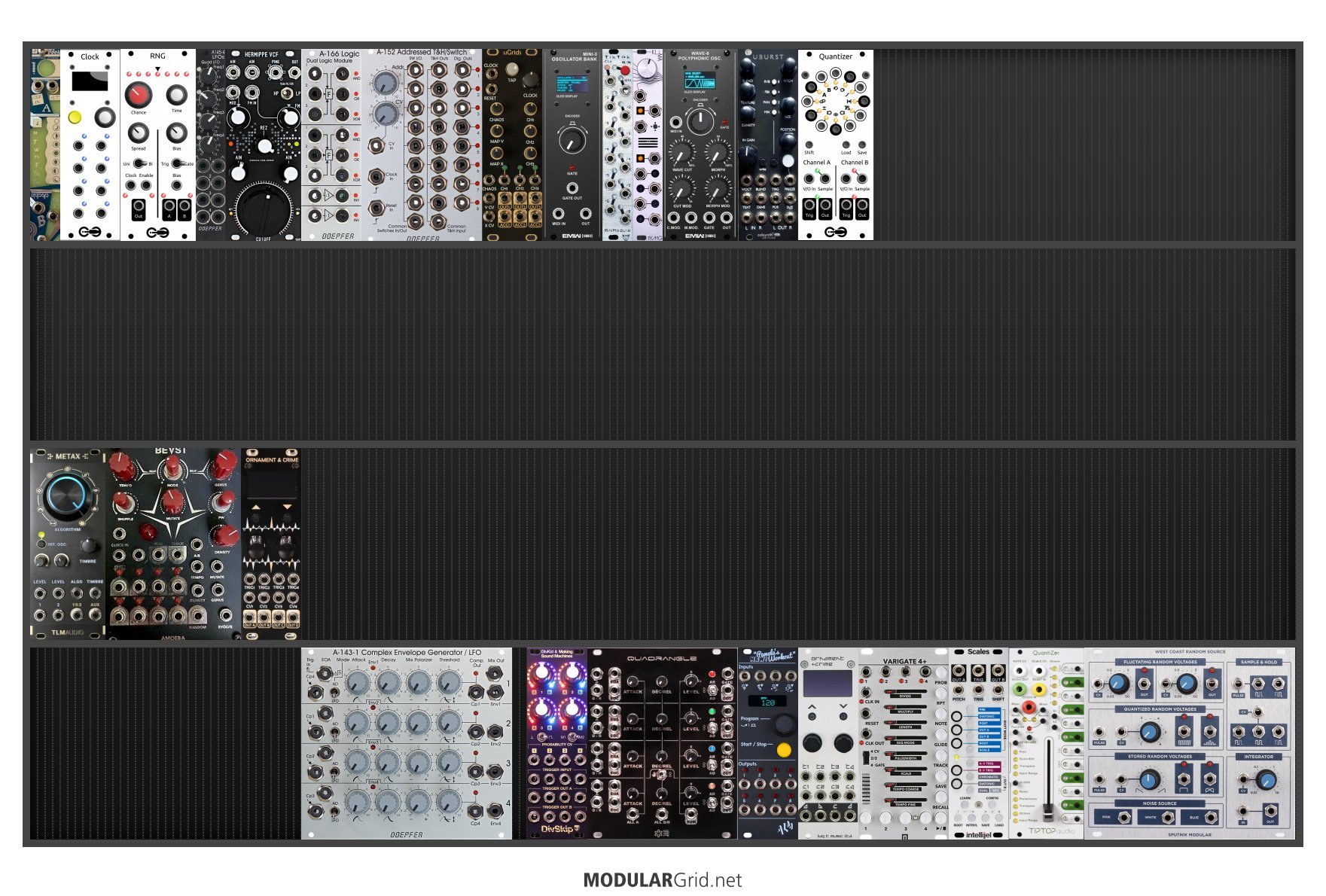Select the A-143-1 Complex Envelope Generator module
The width and height of the screenshot is (1326, 896).
click(407, 744)
